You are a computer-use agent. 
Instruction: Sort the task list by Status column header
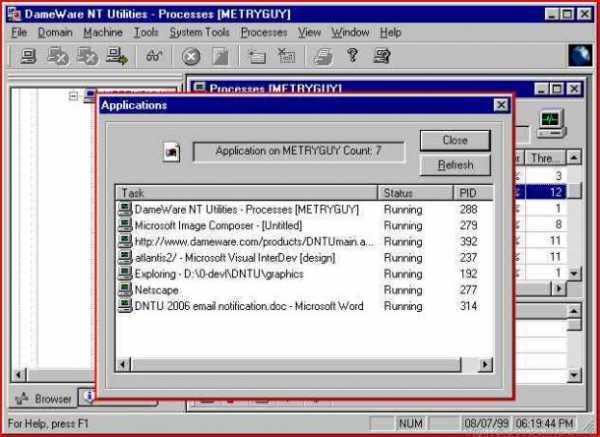click(x=416, y=193)
